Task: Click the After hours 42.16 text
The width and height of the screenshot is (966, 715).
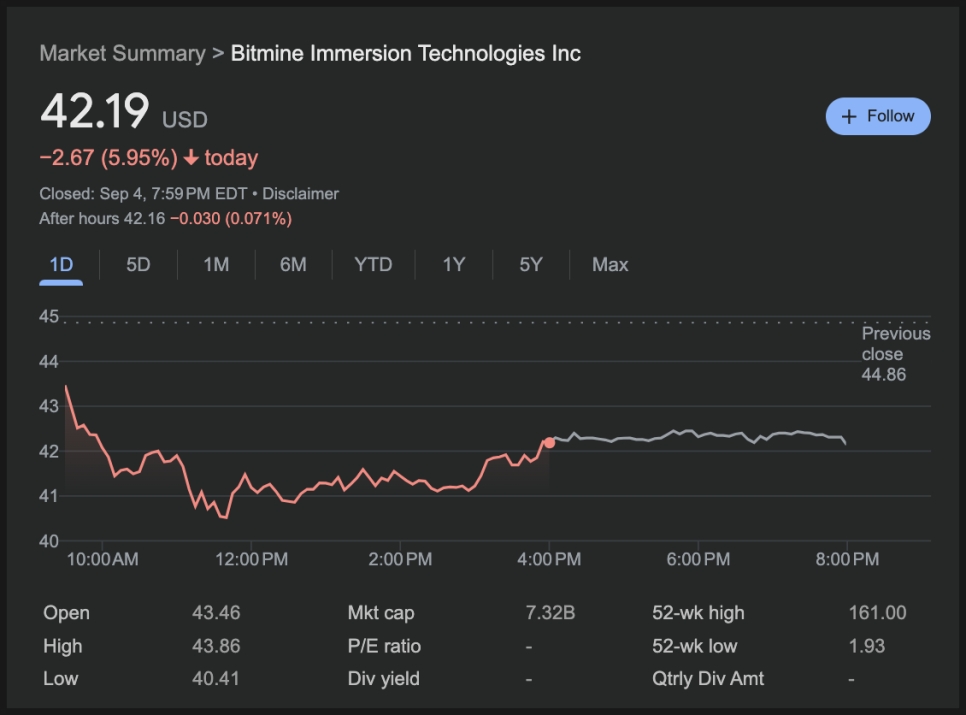Action: tap(102, 219)
